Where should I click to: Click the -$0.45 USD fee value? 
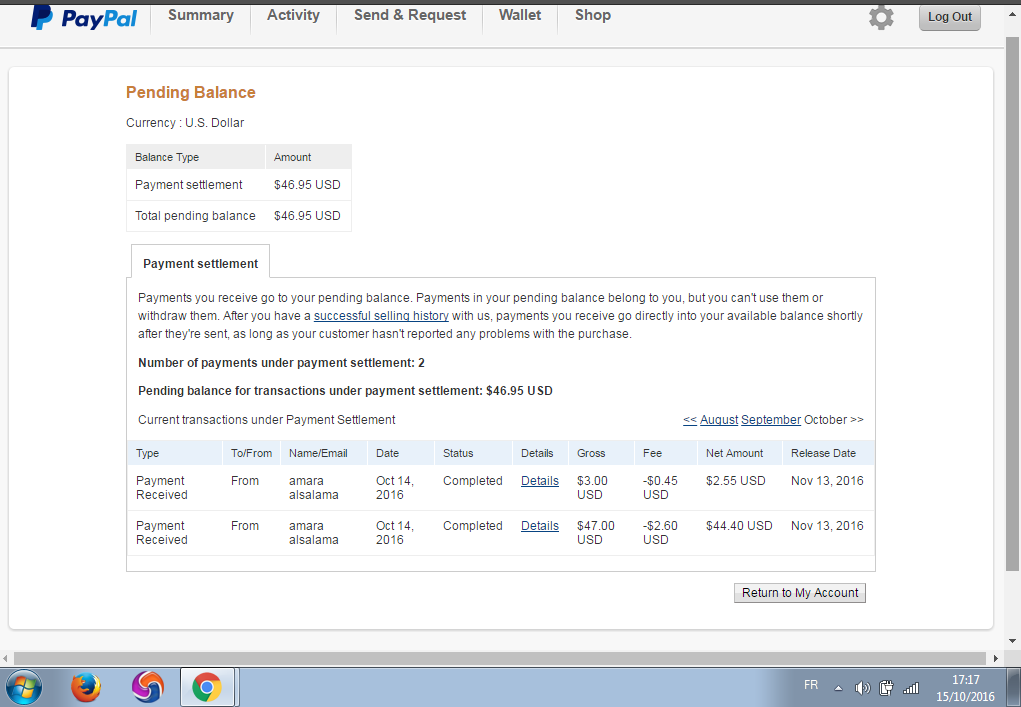click(x=660, y=488)
